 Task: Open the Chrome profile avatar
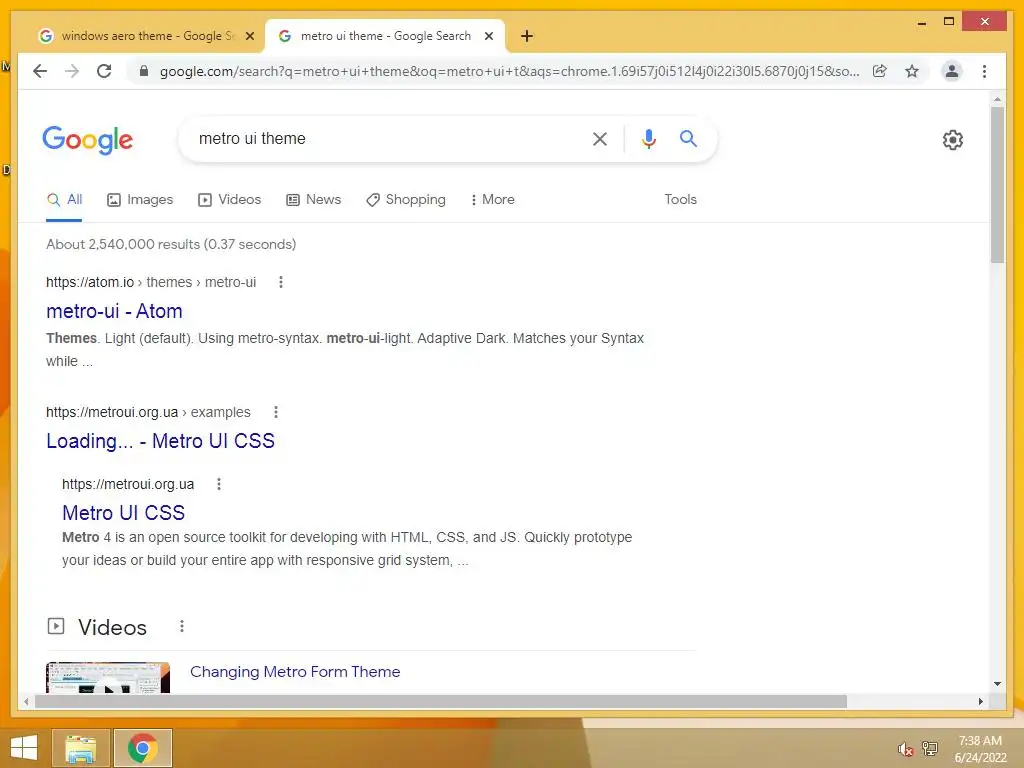point(952,71)
